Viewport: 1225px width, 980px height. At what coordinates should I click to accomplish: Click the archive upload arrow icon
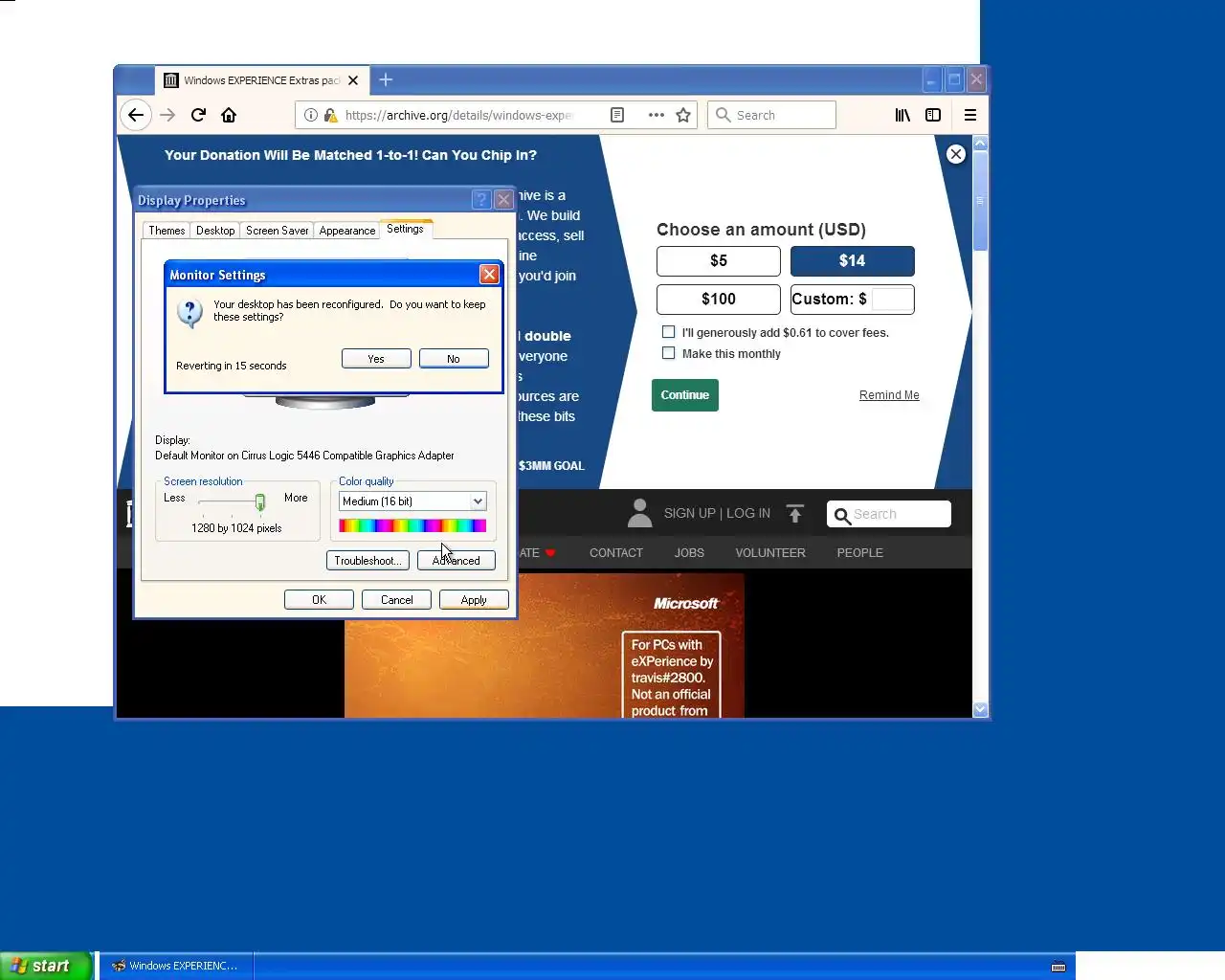[x=795, y=514]
